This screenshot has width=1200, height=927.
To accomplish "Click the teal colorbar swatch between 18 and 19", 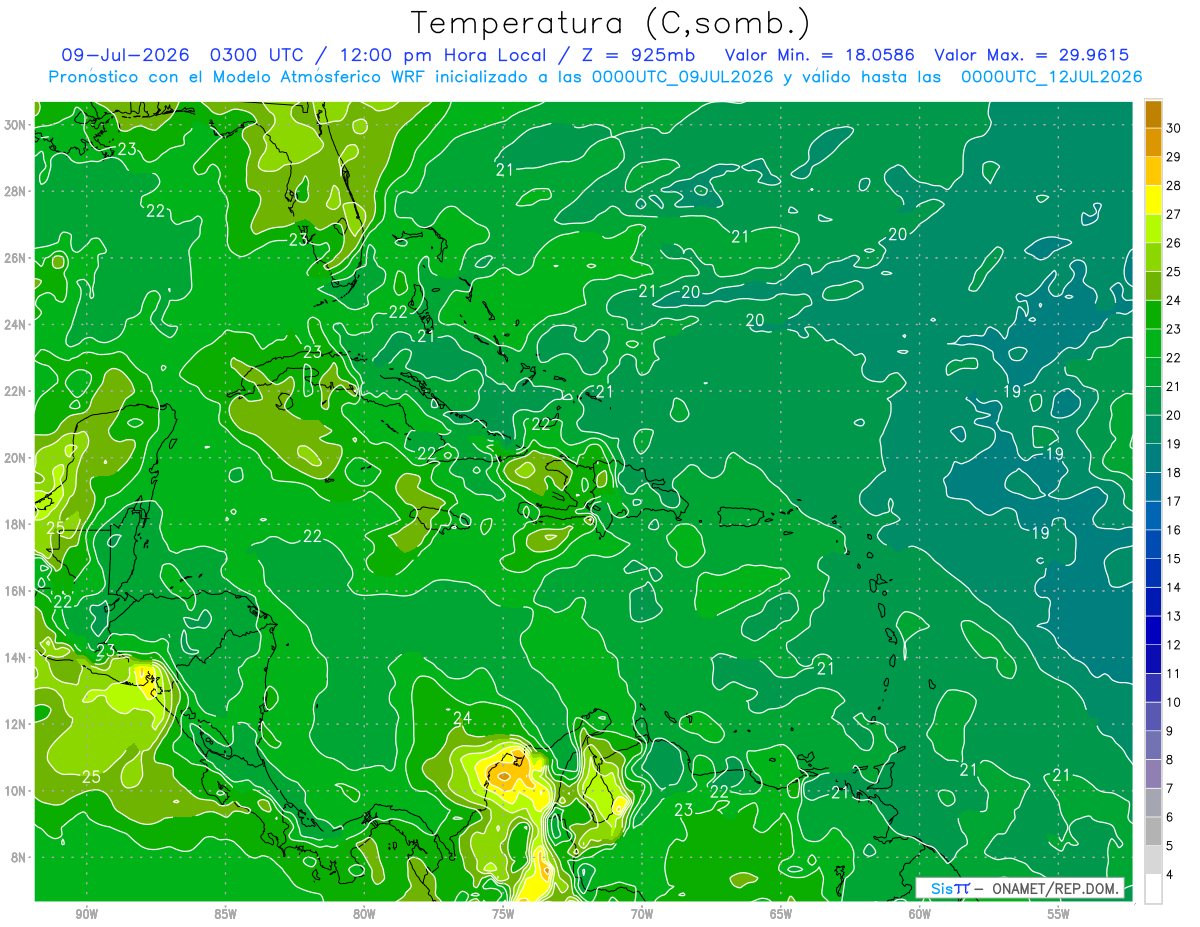I will click(1153, 458).
